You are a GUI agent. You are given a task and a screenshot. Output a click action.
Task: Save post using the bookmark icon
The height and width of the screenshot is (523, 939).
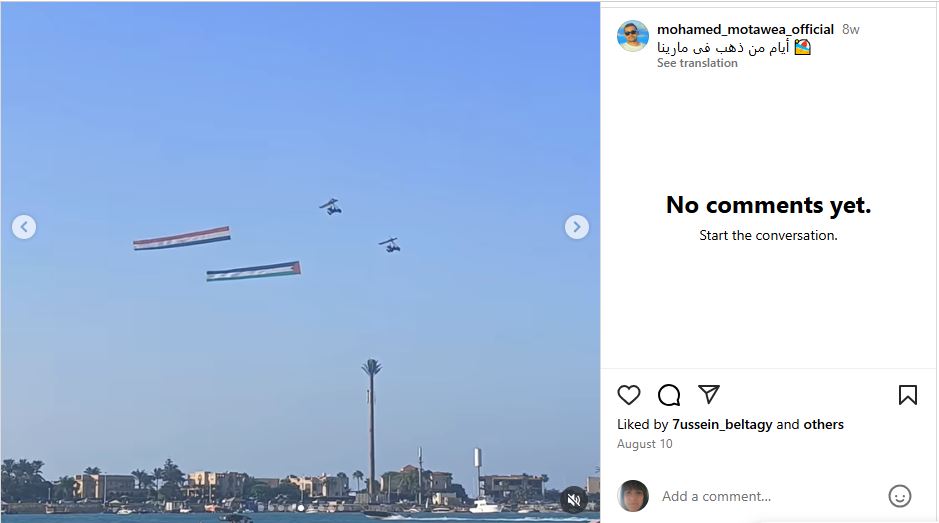[907, 395]
